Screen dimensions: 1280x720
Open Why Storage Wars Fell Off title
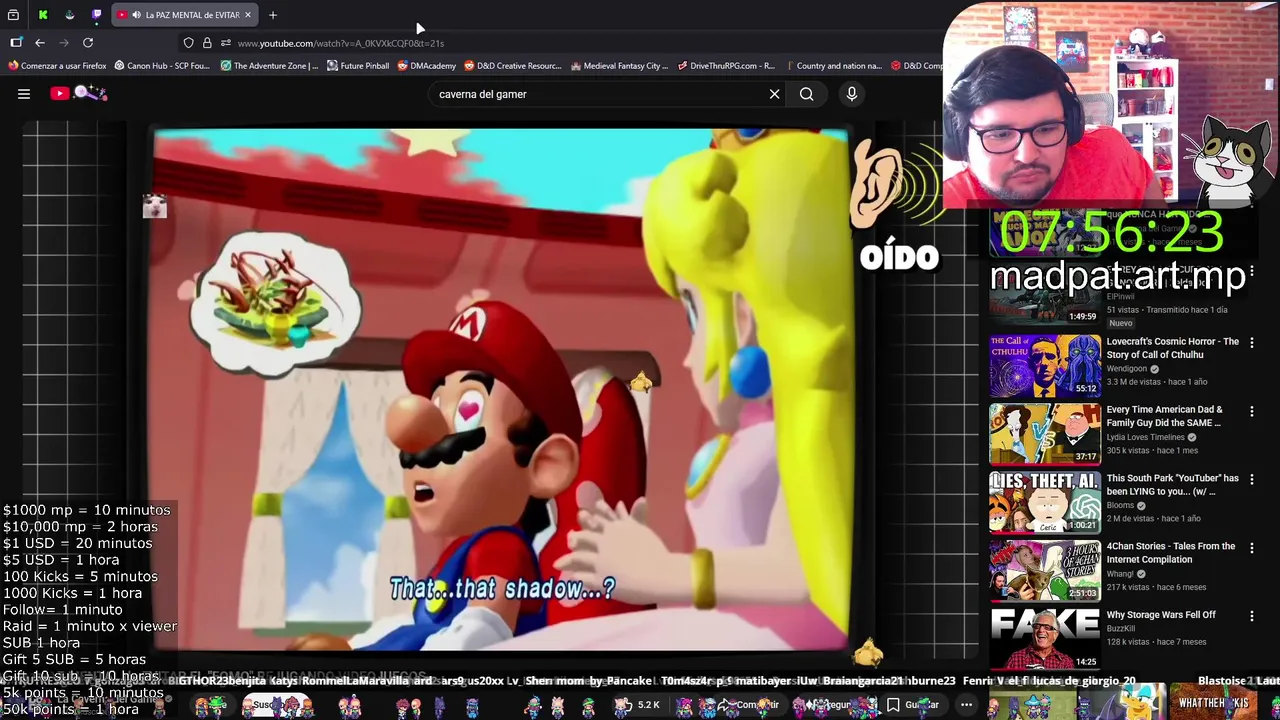click(x=1161, y=615)
